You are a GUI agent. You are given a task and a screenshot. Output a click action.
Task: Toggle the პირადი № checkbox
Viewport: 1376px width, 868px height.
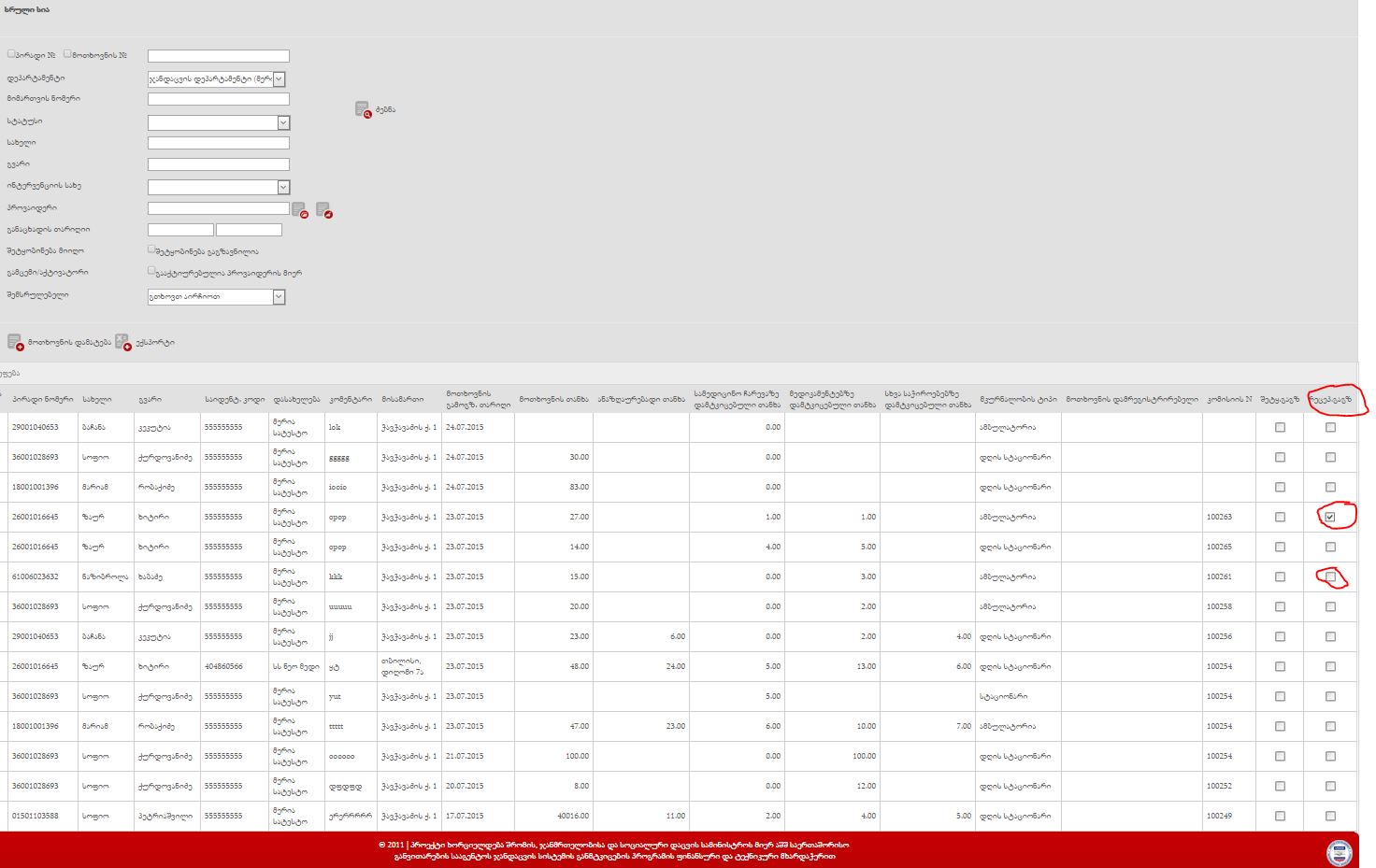[x=11, y=54]
